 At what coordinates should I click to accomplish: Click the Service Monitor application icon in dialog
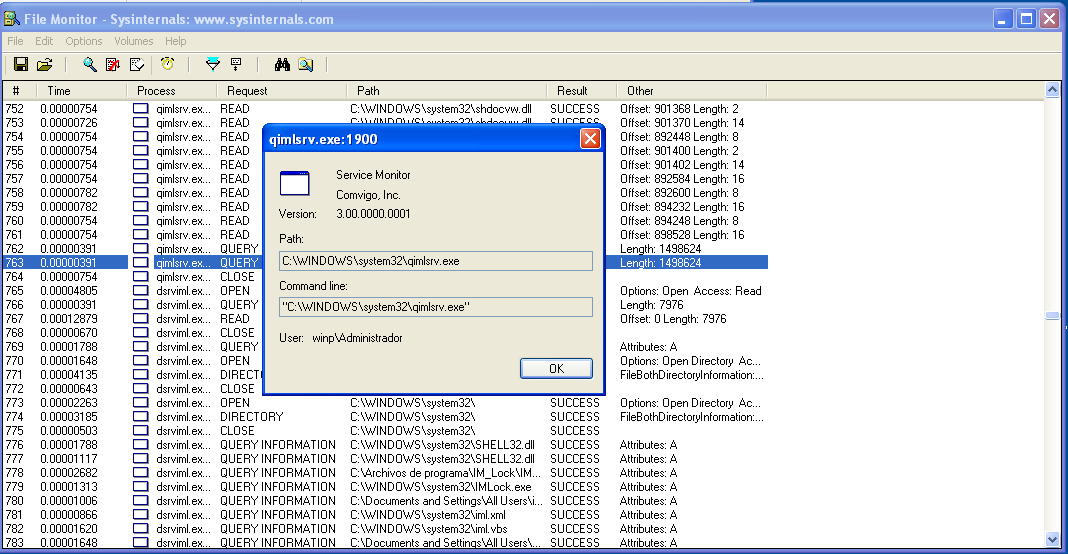[294, 183]
